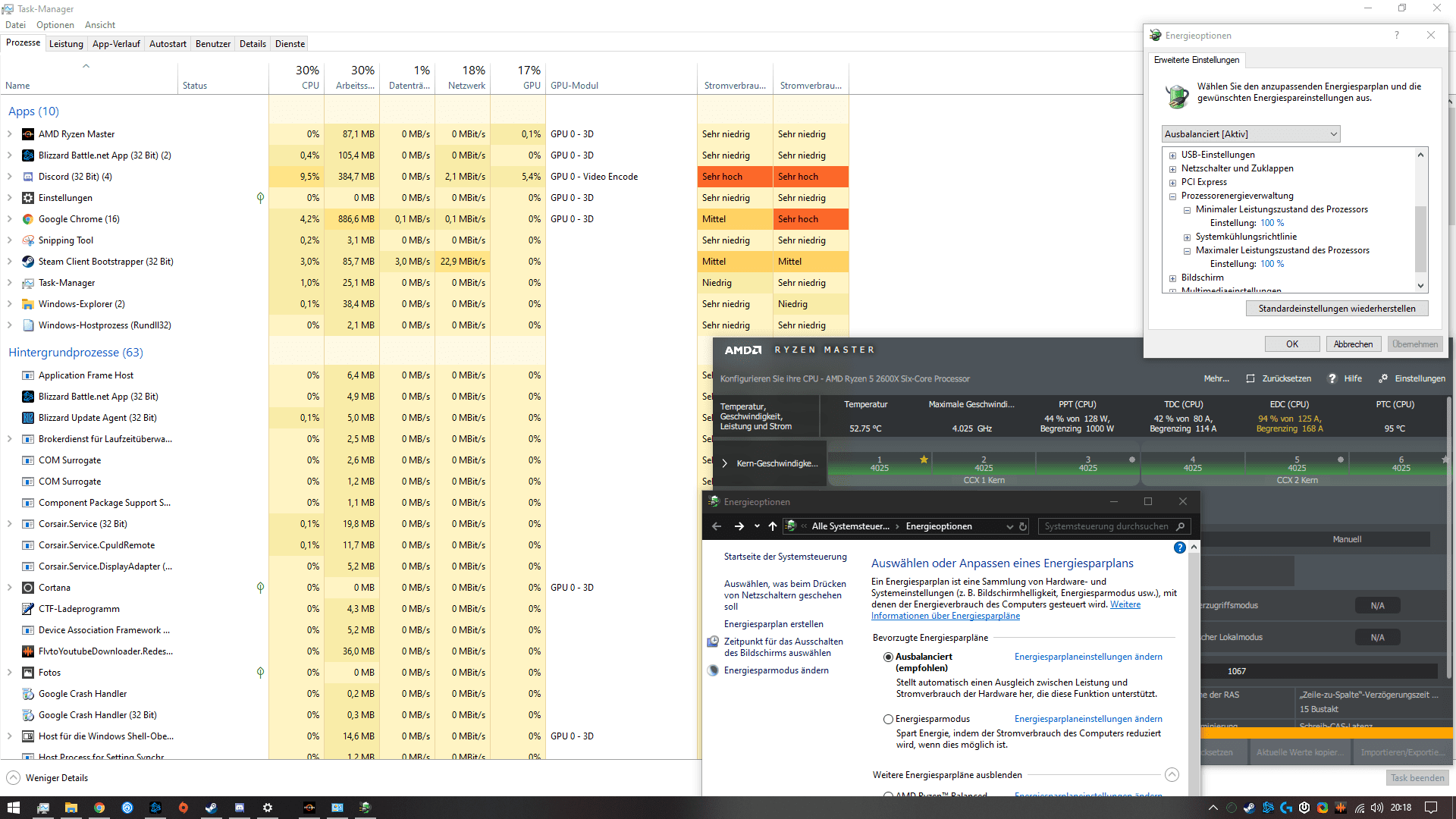Viewport: 1456px width, 819px height.
Task: Open the volume tray icon
Action: pos(1377,808)
